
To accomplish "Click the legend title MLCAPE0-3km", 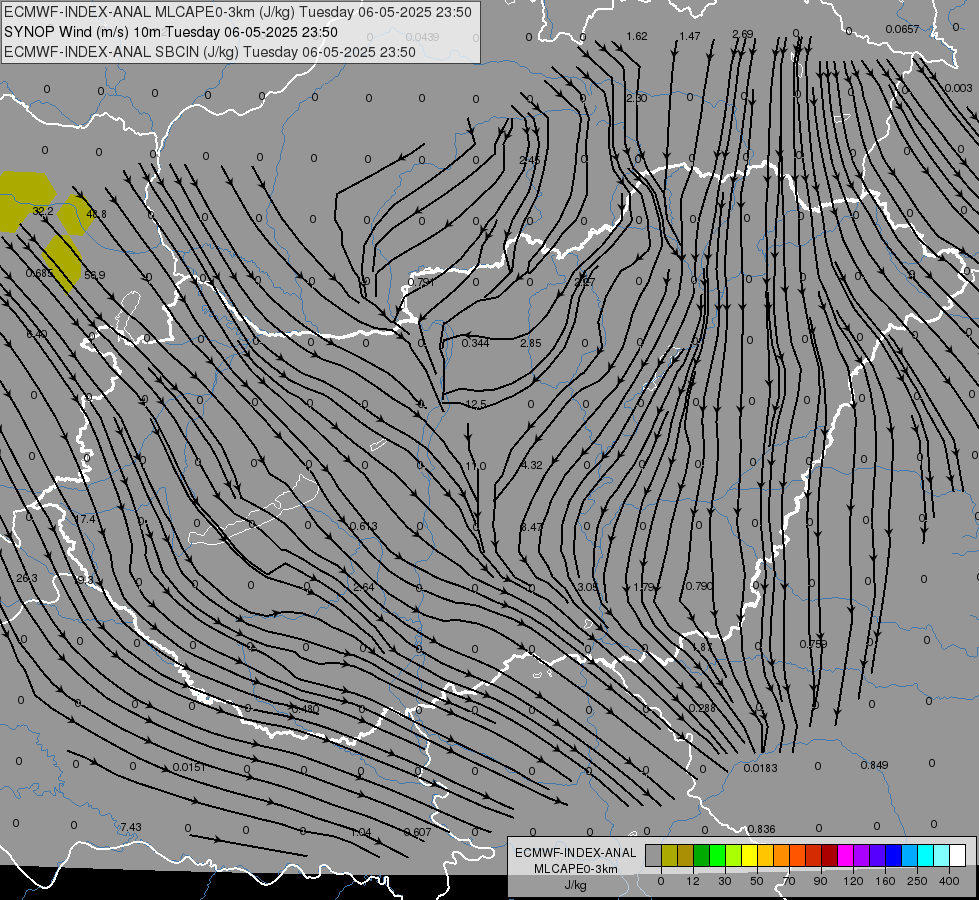I will [575, 869].
